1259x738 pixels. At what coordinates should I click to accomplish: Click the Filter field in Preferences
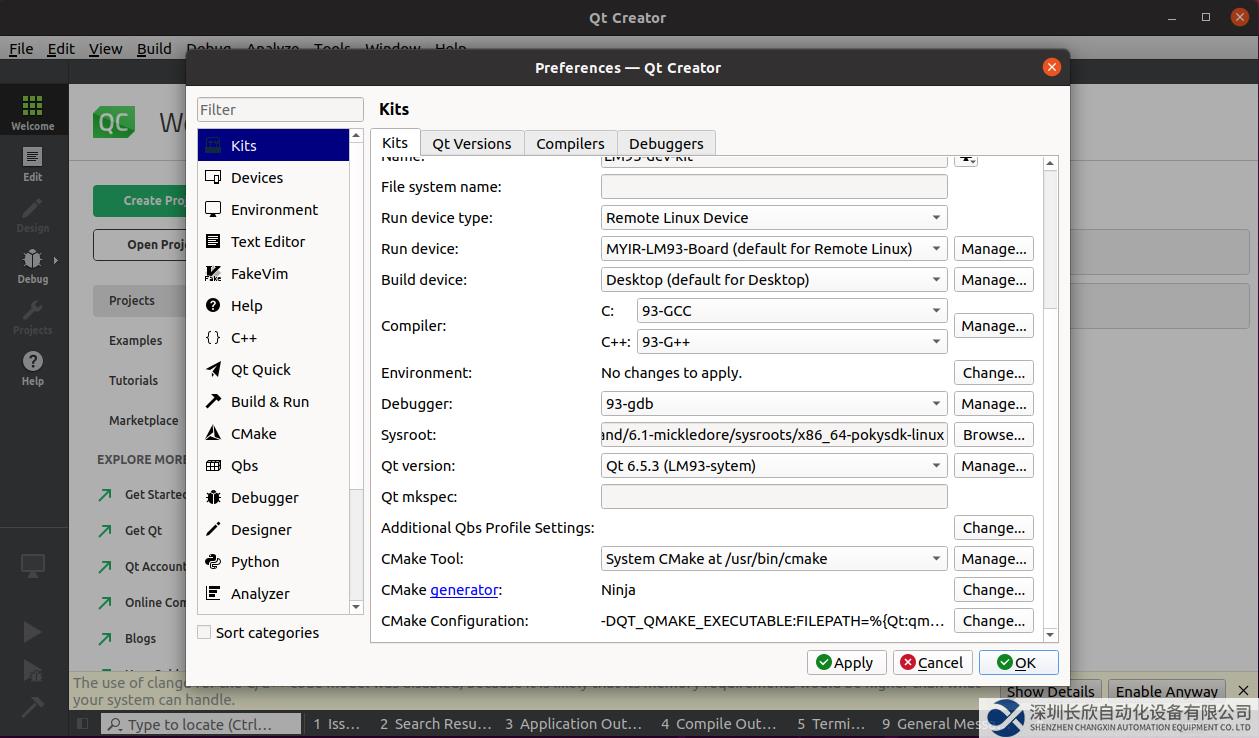click(280, 109)
